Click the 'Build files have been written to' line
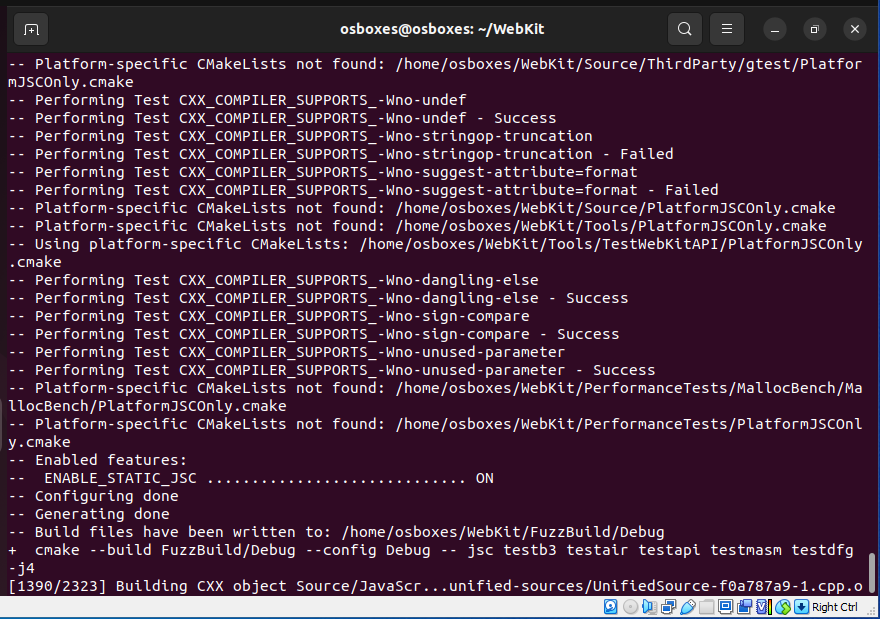Screen dimensions: 880x619 point(336,532)
